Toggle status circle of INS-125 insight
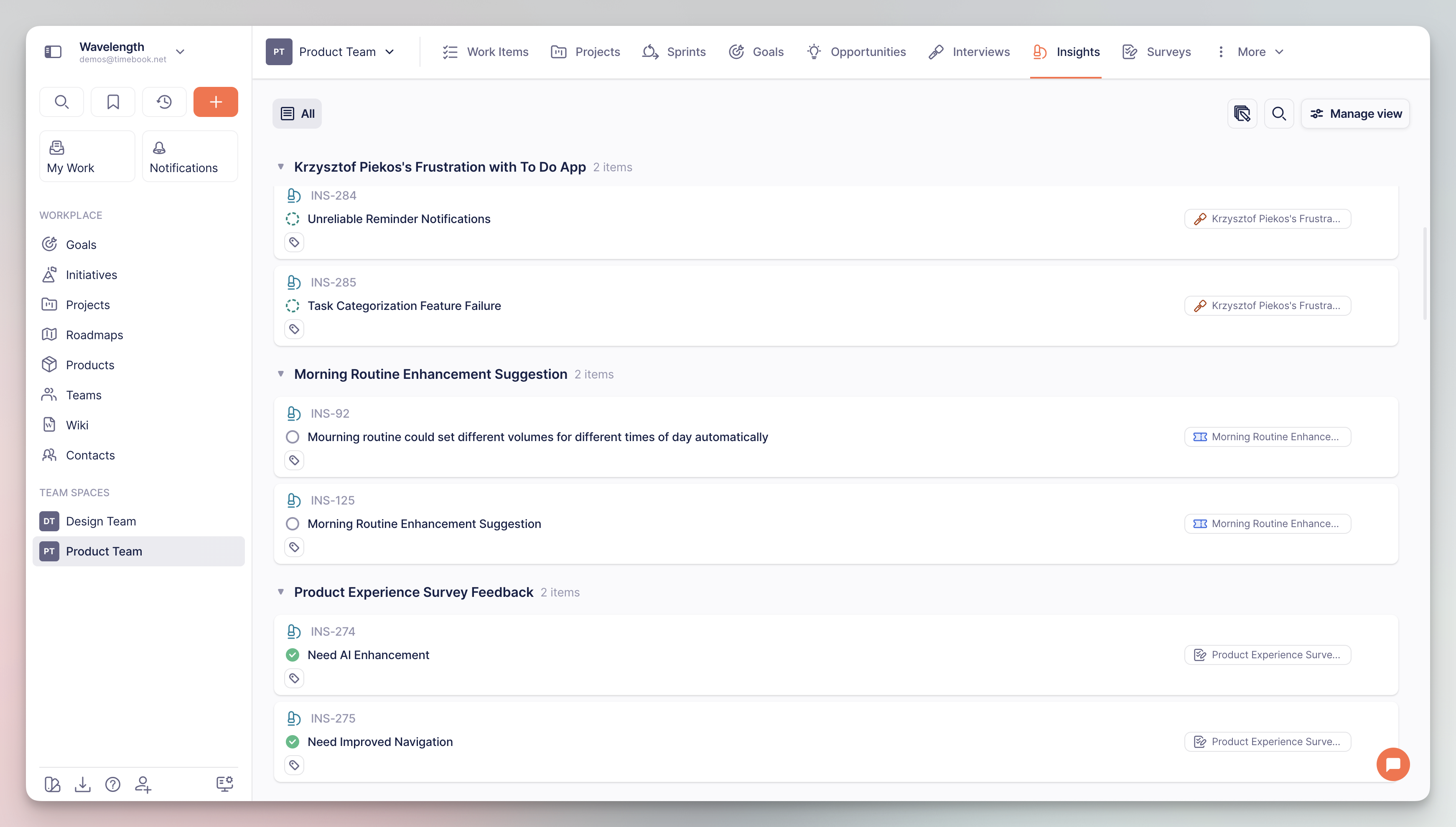 tap(293, 524)
